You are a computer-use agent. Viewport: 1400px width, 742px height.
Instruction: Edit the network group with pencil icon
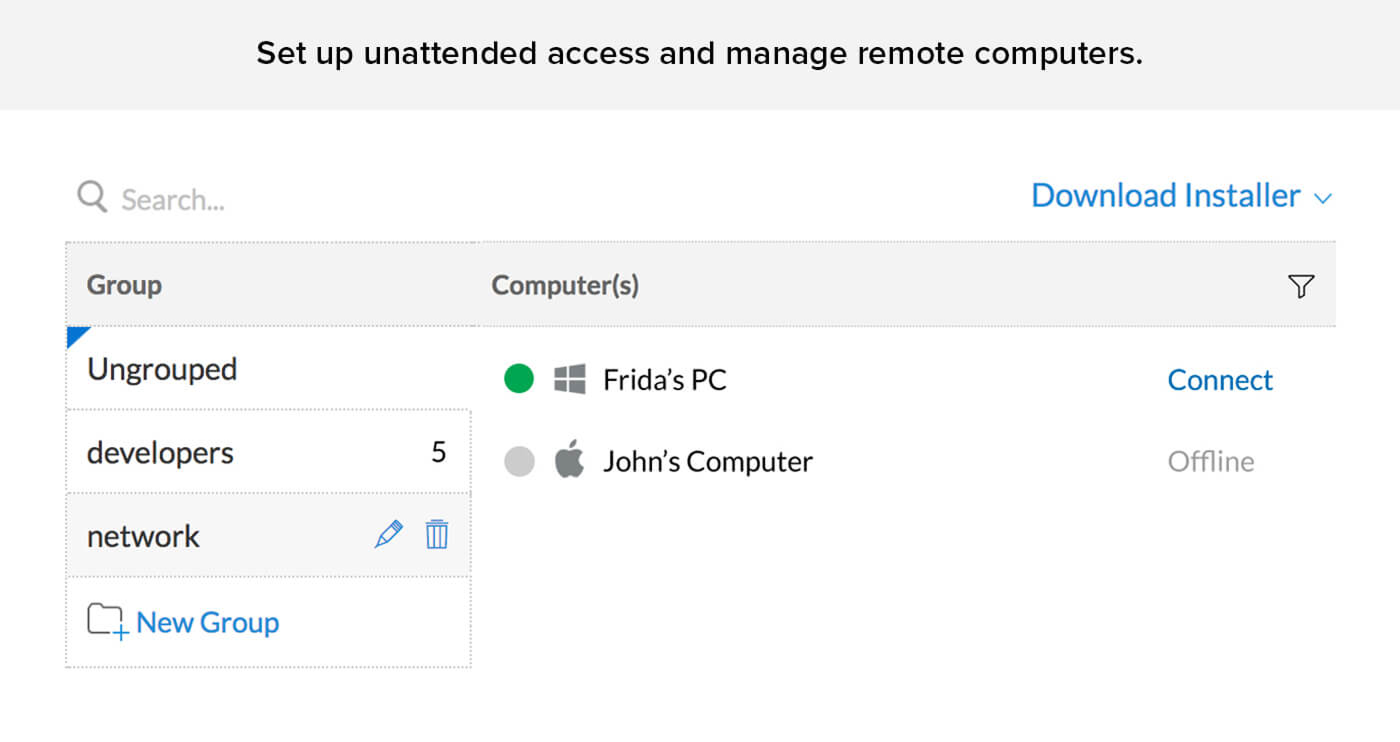tap(388, 535)
